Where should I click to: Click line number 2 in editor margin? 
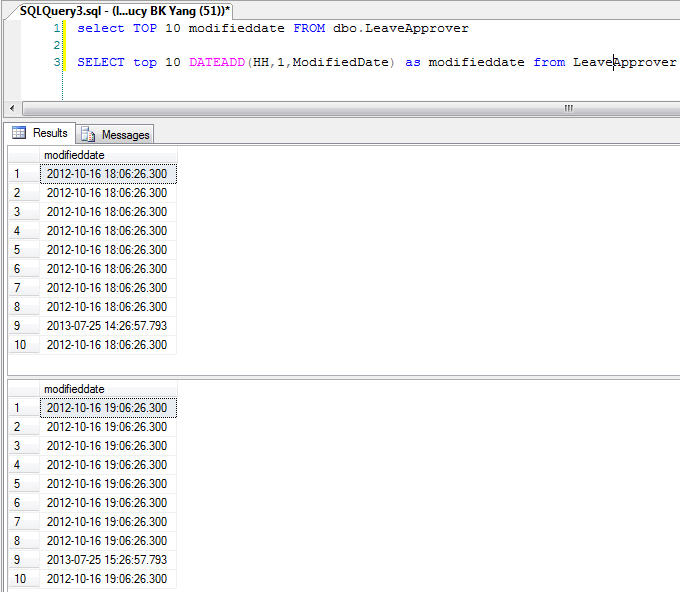pos(56,45)
